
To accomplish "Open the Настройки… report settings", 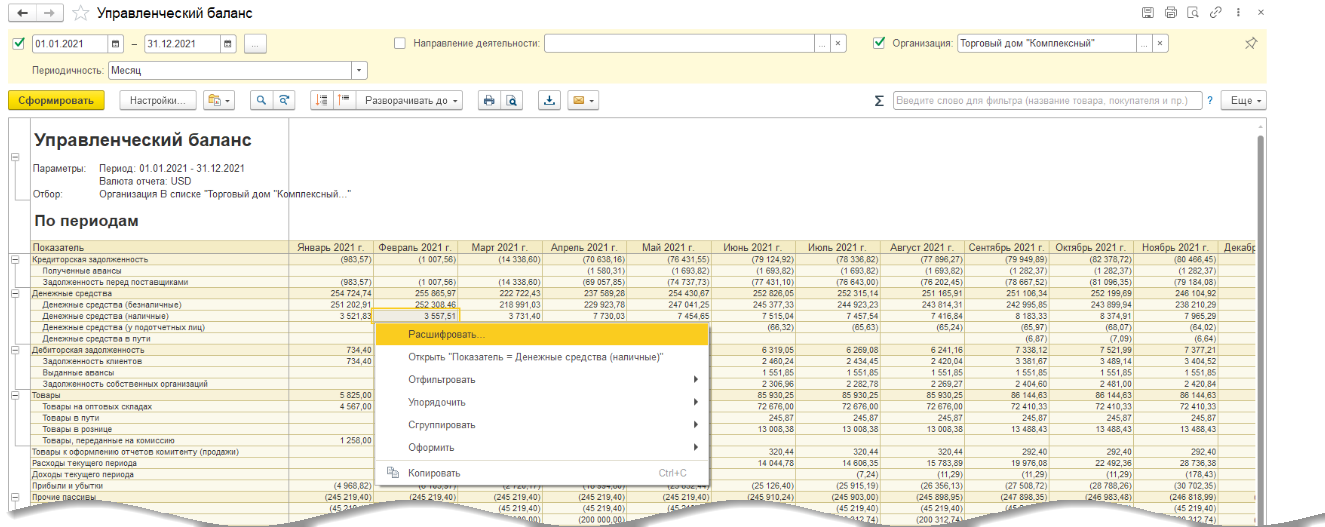I will click(157, 100).
